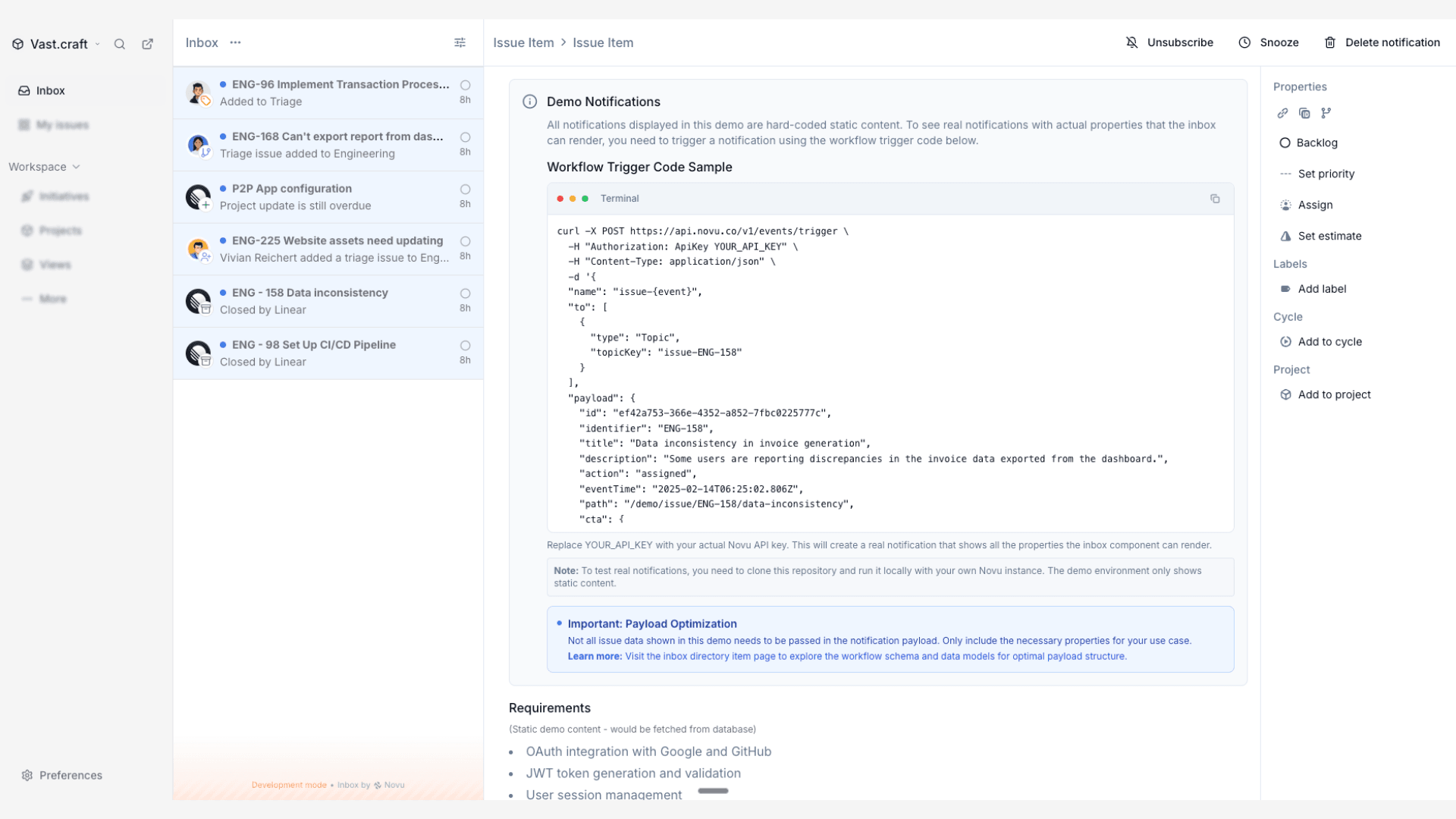Go to Inbox in the sidebar

pyautogui.click(x=85, y=90)
